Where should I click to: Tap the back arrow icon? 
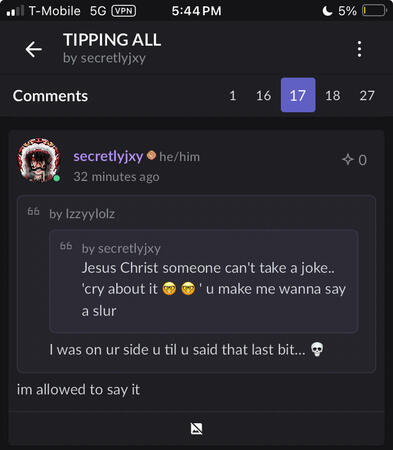(34, 49)
